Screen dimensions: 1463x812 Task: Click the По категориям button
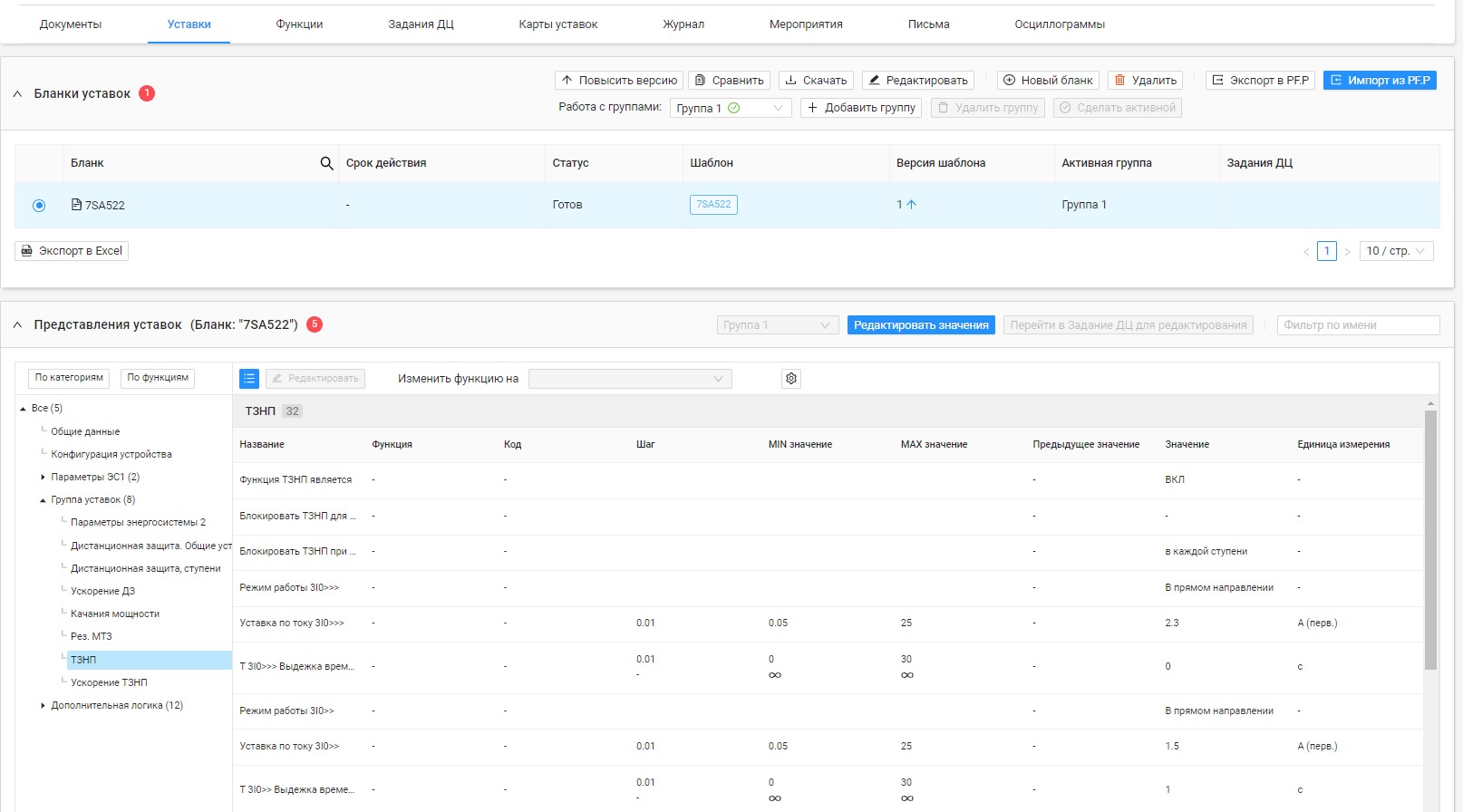69,378
